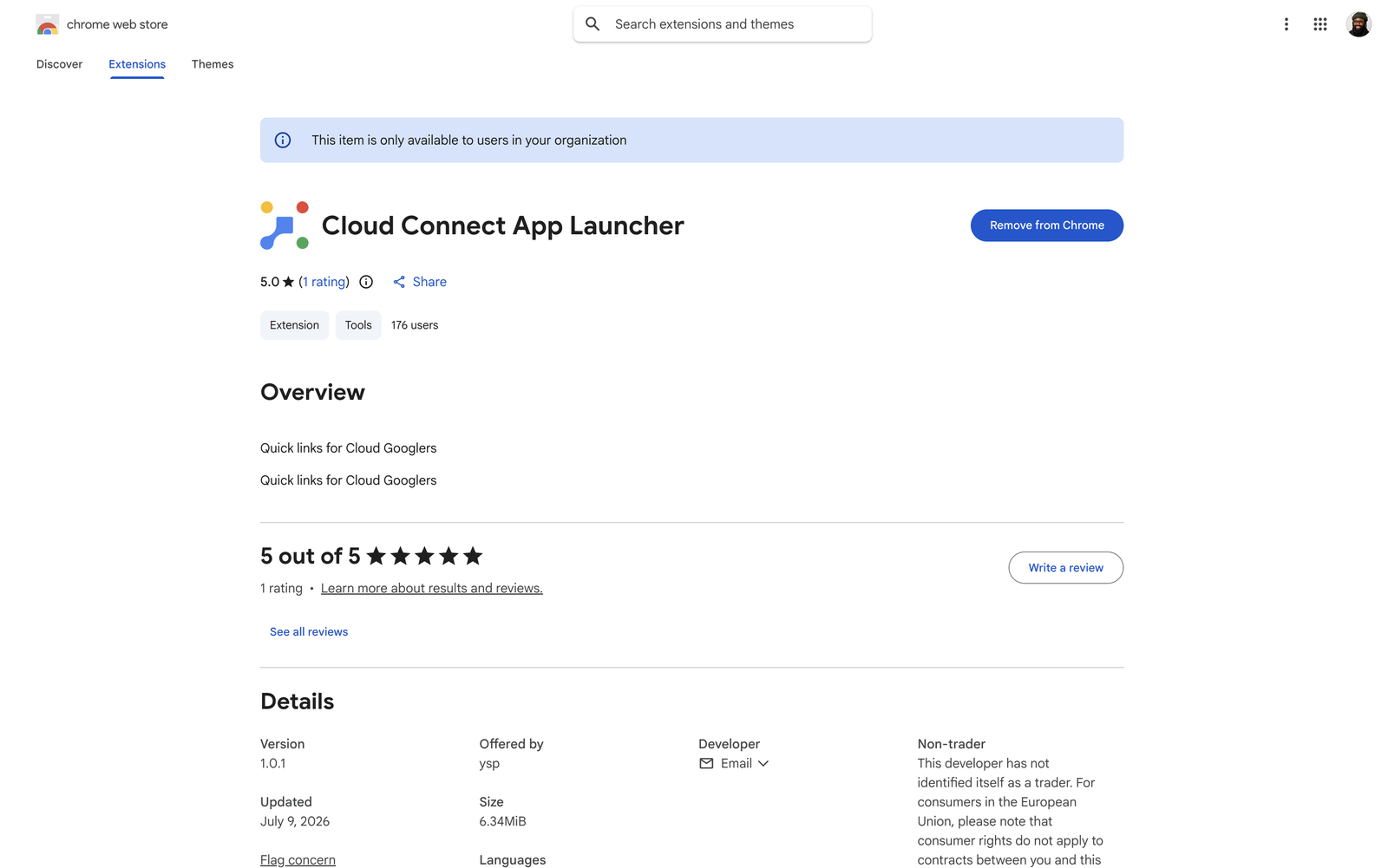
Task: Click the size value 6.34MiB
Action: click(x=503, y=822)
